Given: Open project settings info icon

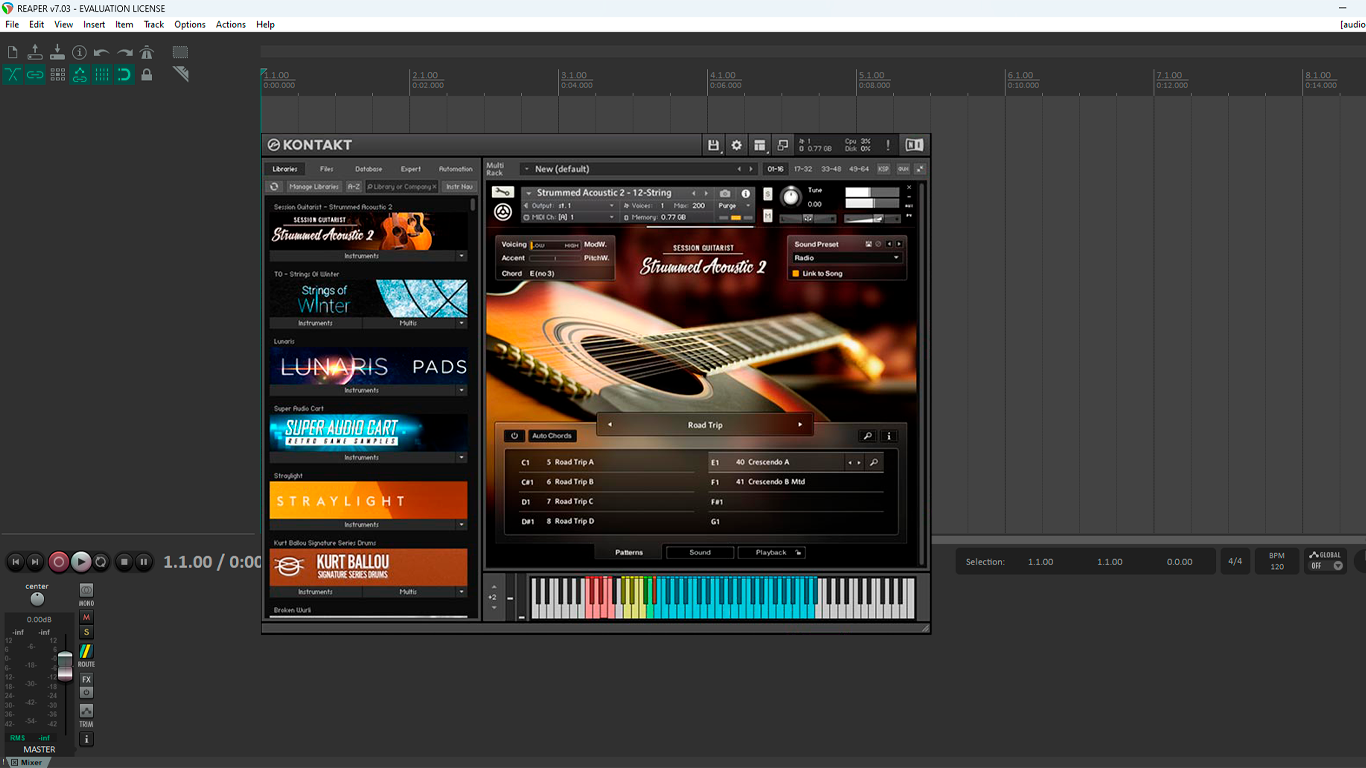Looking at the screenshot, I should 79,52.
